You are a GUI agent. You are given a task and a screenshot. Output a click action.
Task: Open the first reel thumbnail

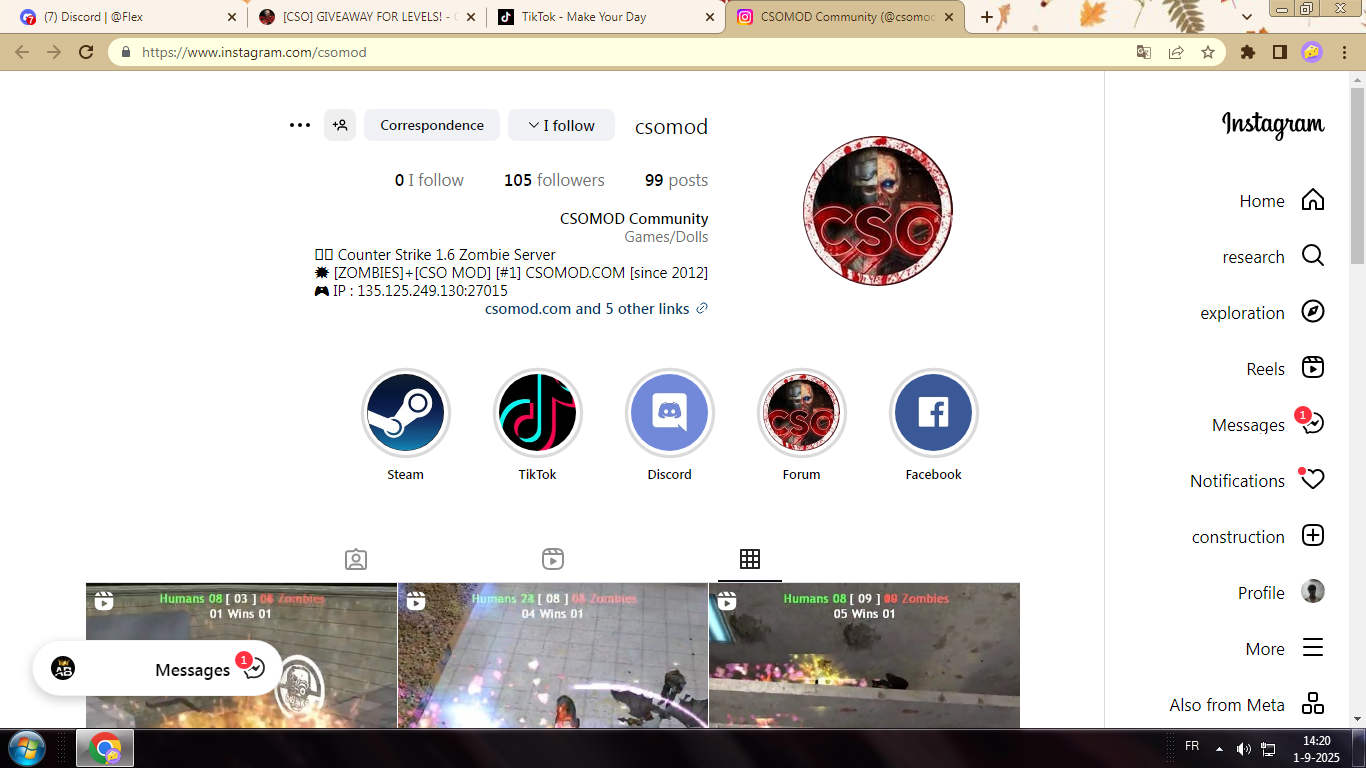click(241, 655)
